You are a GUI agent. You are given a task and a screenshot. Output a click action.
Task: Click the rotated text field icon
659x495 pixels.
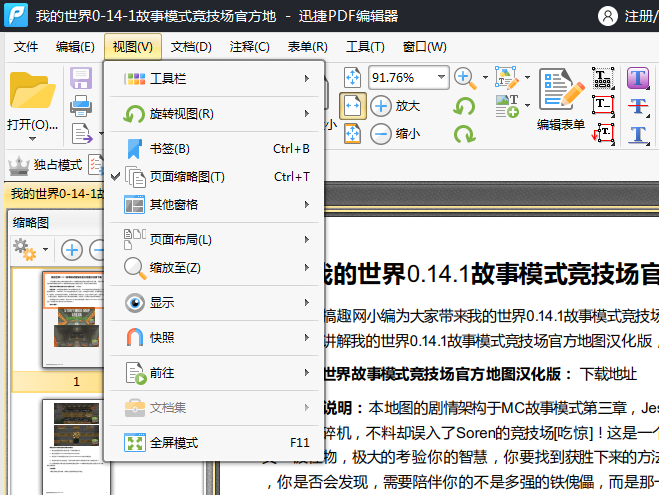point(603,134)
